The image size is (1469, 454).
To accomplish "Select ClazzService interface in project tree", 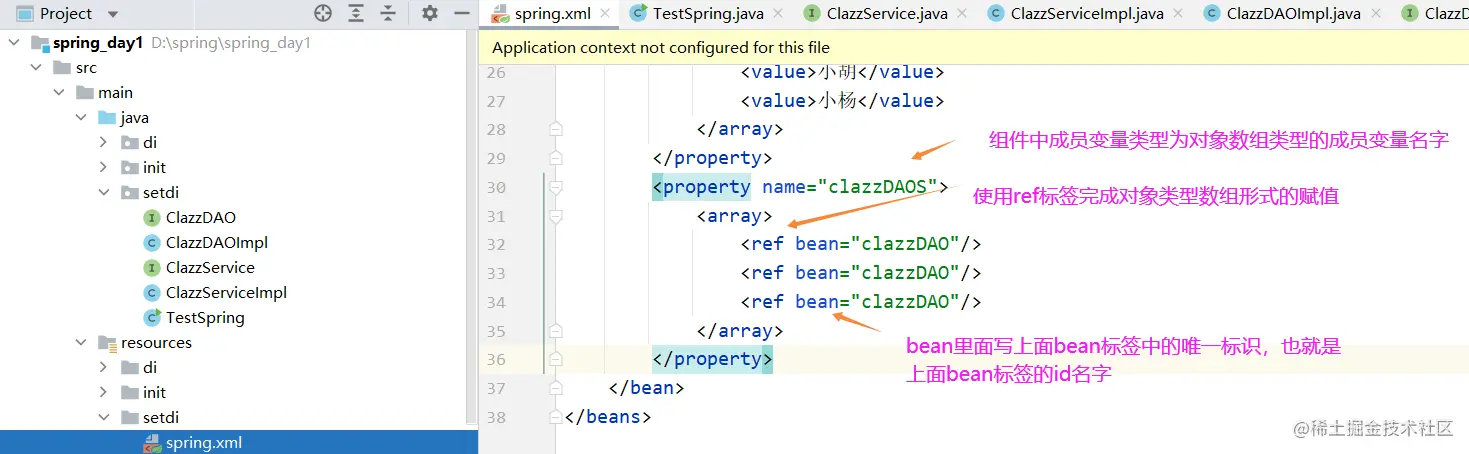I will 210,268.
